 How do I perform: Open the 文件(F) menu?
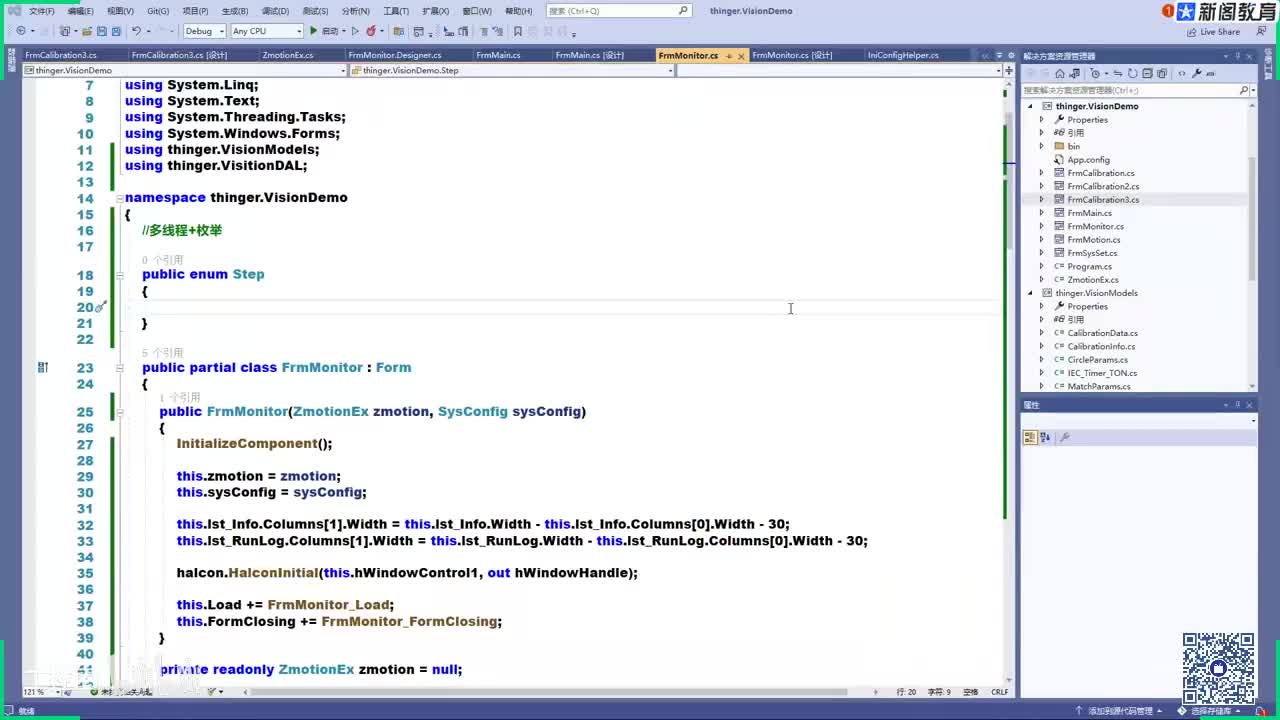coord(42,11)
